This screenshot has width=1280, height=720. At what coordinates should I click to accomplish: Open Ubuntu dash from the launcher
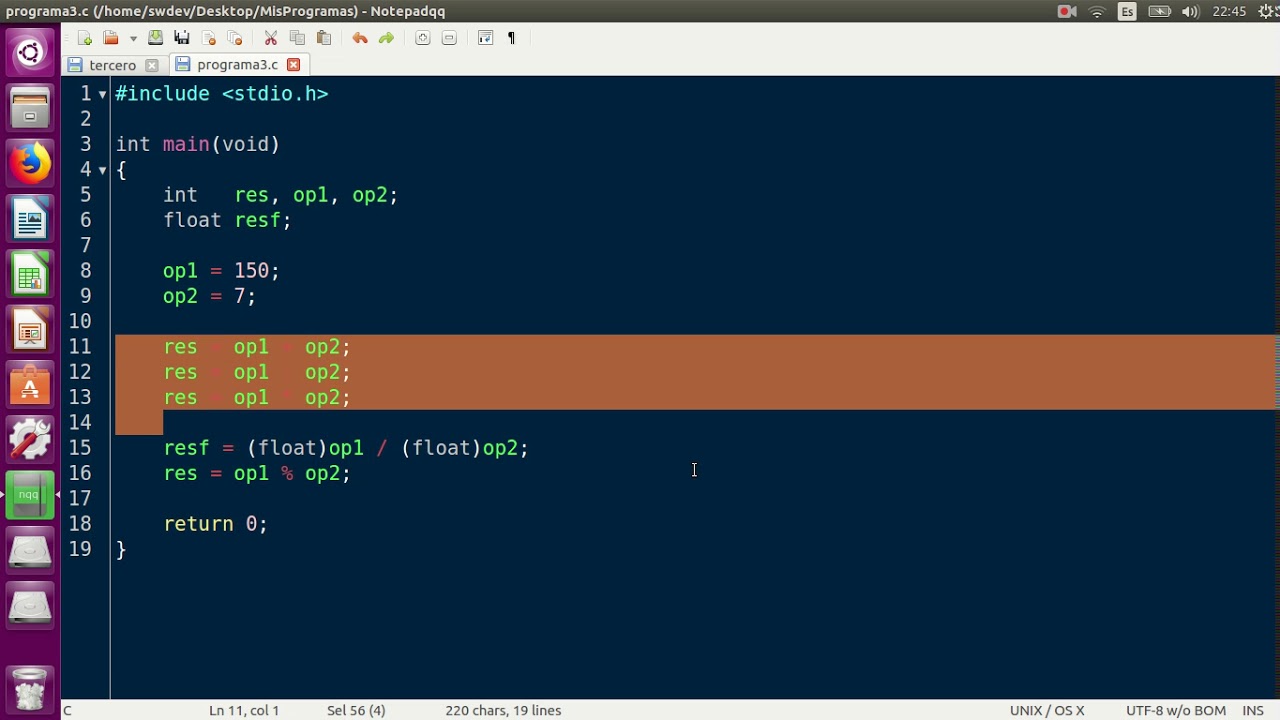click(x=30, y=53)
